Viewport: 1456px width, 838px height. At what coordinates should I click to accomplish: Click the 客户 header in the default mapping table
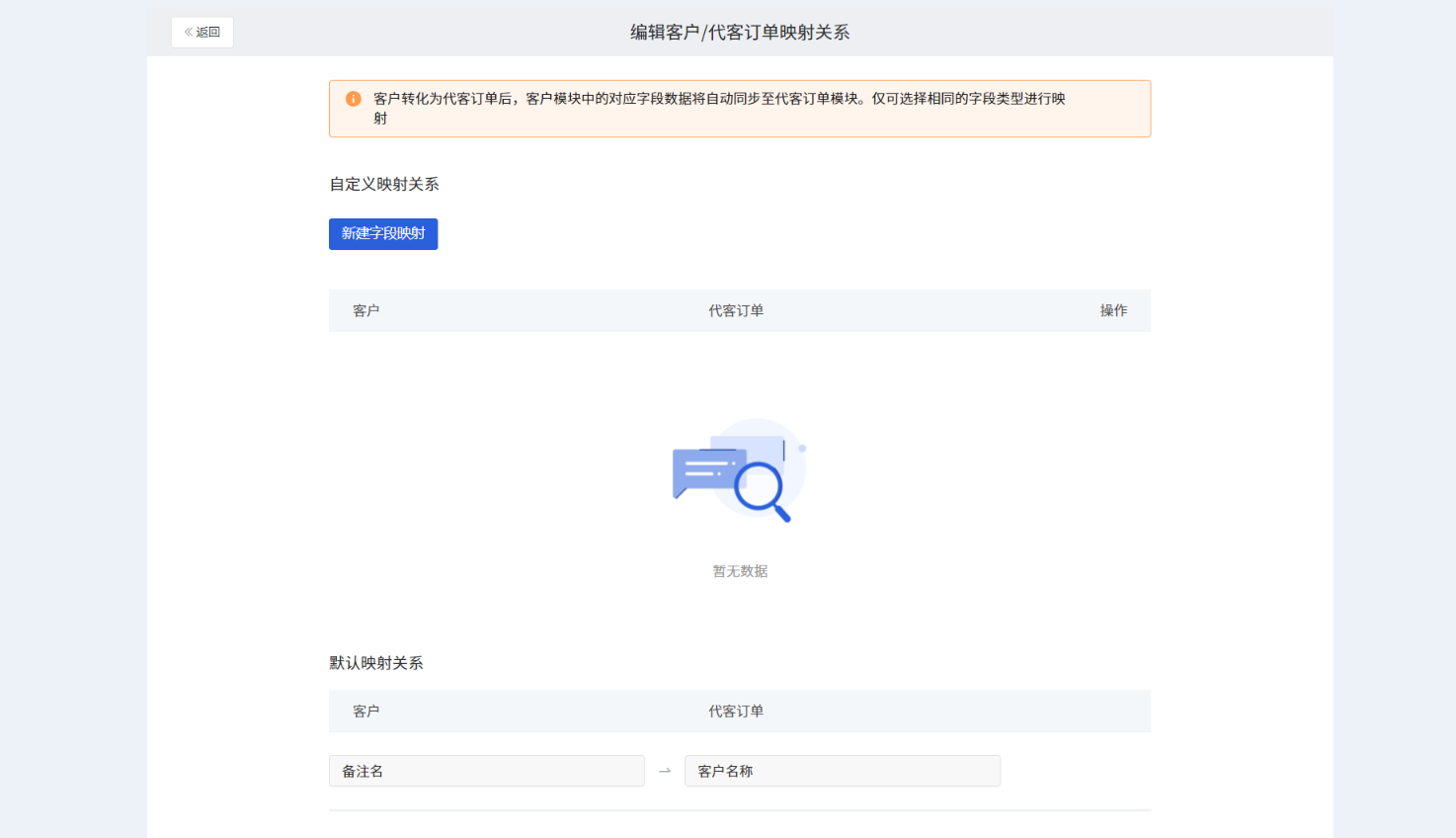[366, 712]
